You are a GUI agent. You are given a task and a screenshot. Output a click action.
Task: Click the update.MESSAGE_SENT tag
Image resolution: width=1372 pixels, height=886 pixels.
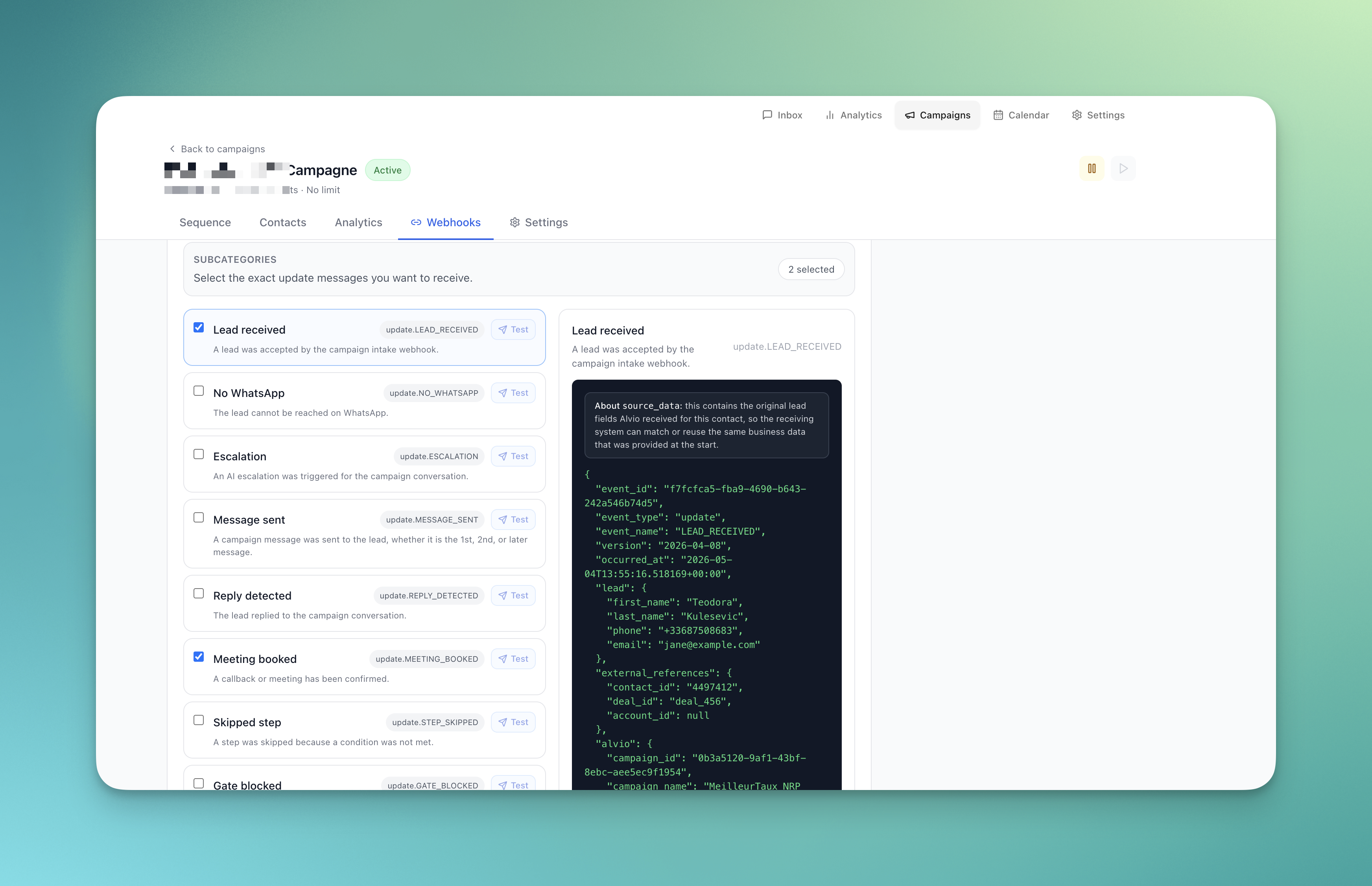coord(432,519)
